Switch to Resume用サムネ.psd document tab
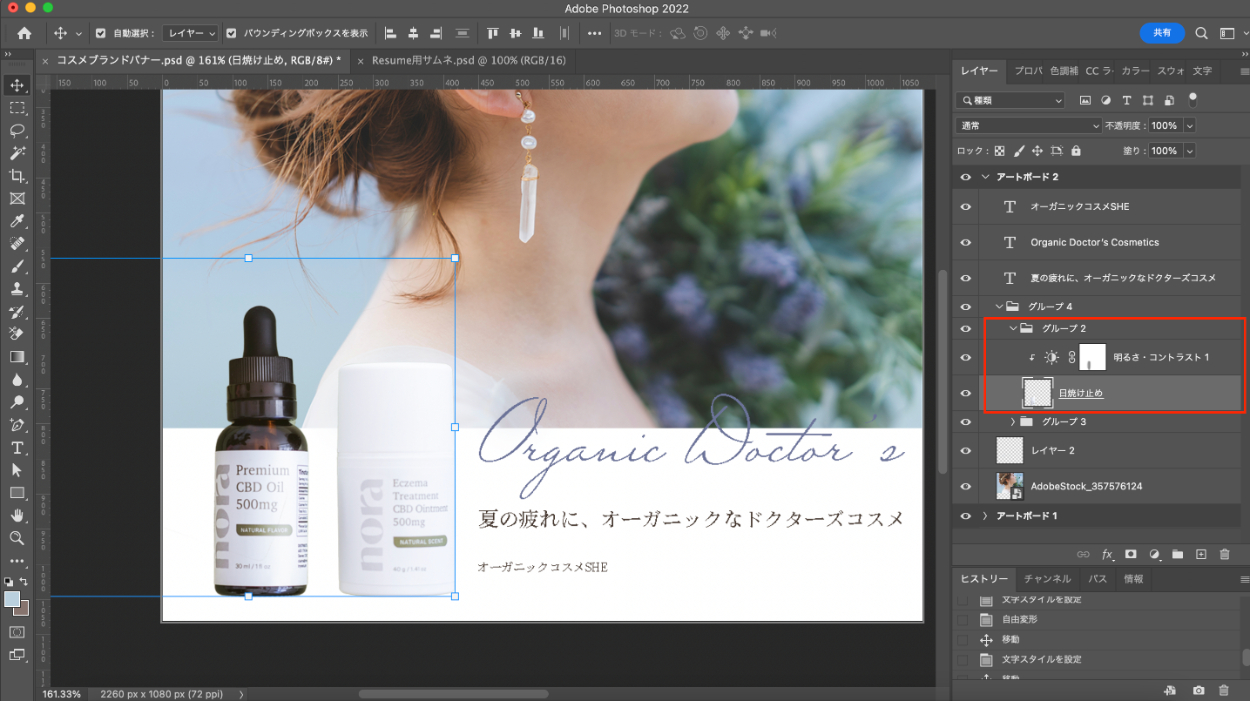Image resolution: width=1250 pixels, height=701 pixels. click(468, 60)
